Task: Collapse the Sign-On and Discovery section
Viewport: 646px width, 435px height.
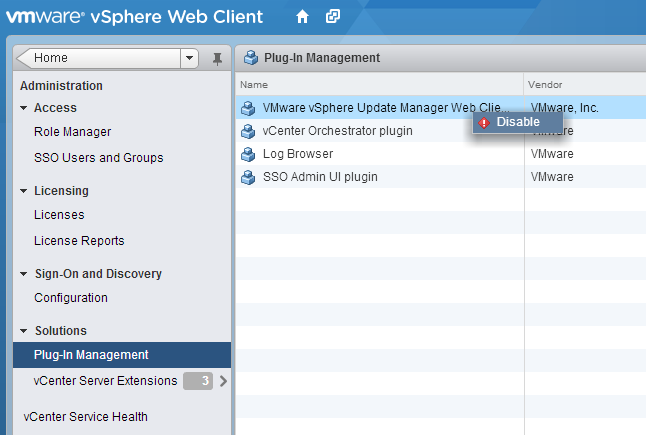Action: (x=23, y=274)
